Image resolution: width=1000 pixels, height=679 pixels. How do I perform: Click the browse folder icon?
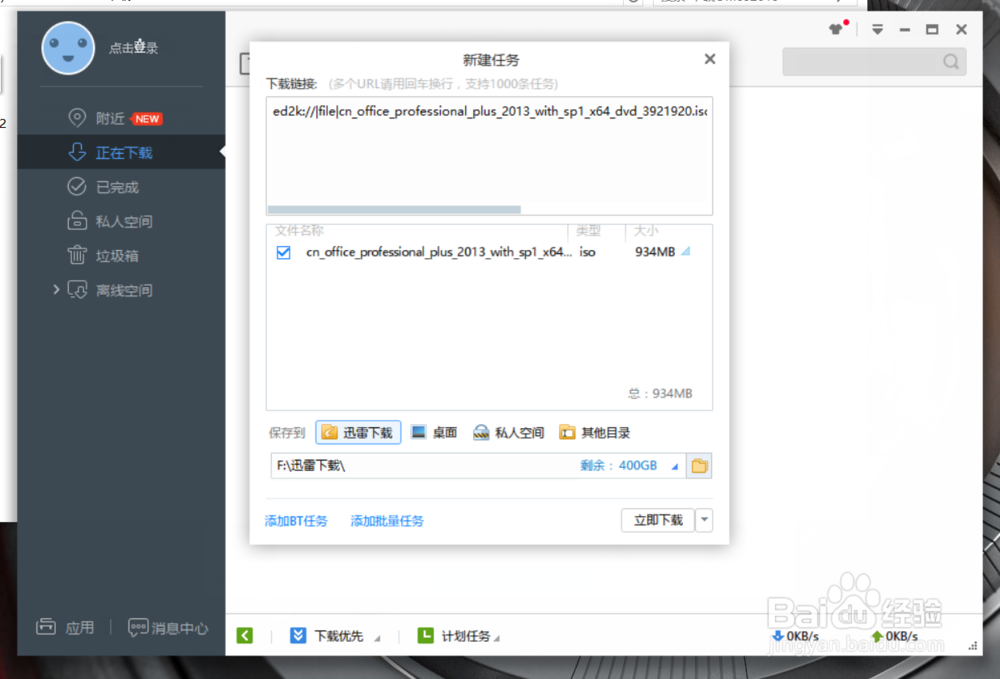coord(699,465)
